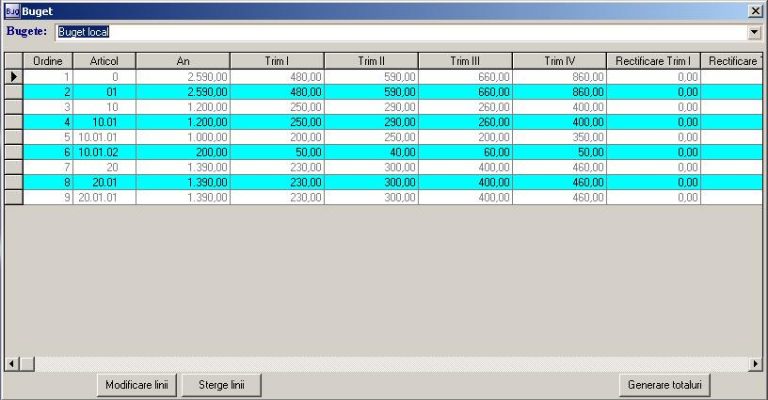This screenshot has width=768, height=400.
Task: Click the Ordine column header
Action: pyautogui.click(x=48, y=61)
